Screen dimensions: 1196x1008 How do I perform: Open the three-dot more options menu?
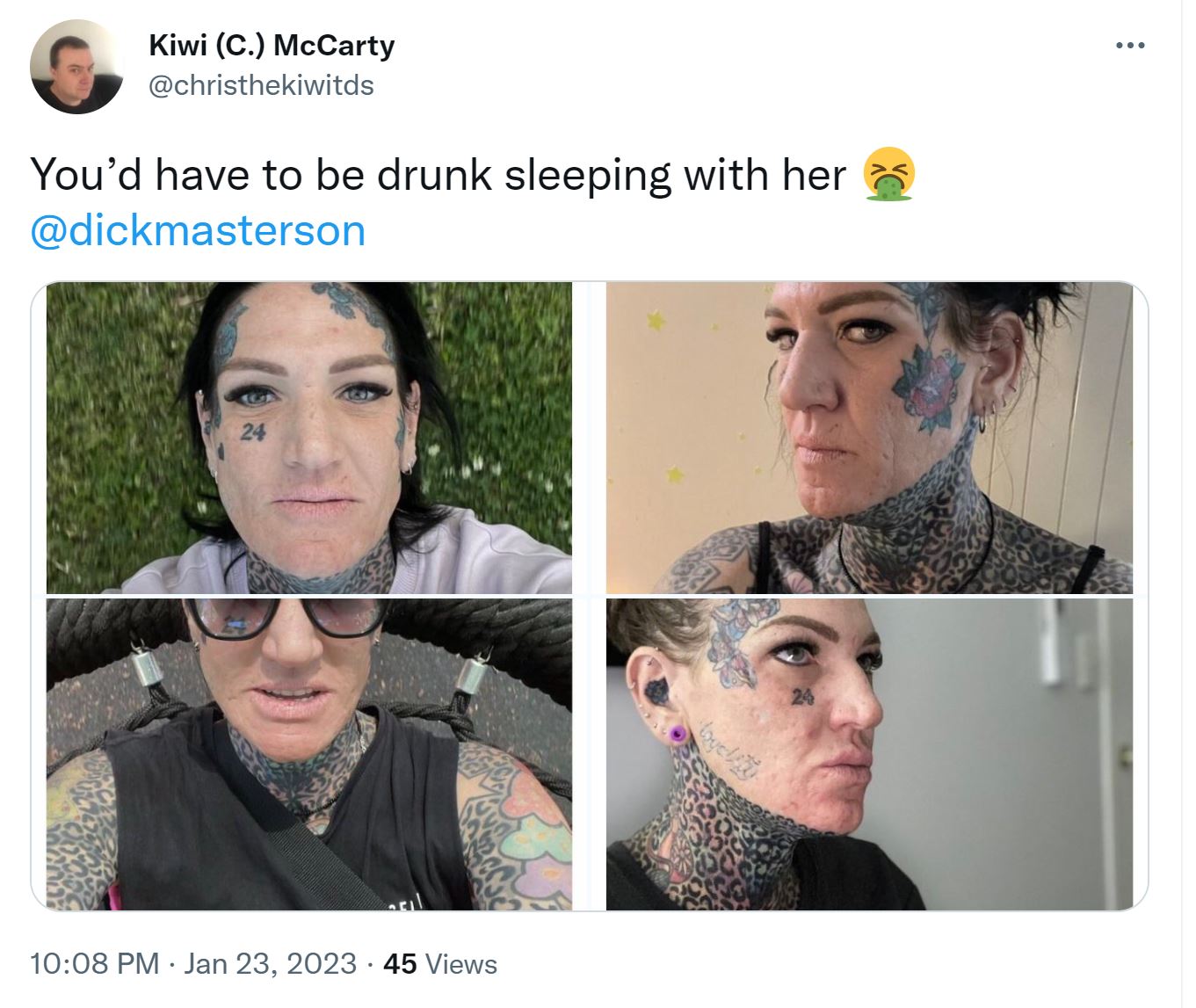[1129, 46]
